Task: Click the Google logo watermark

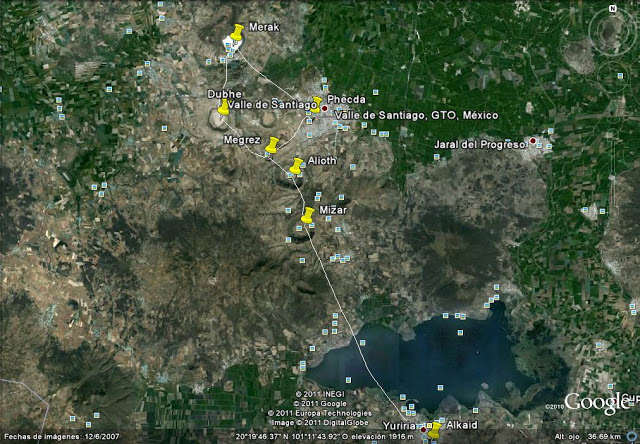Action: pos(597,403)
